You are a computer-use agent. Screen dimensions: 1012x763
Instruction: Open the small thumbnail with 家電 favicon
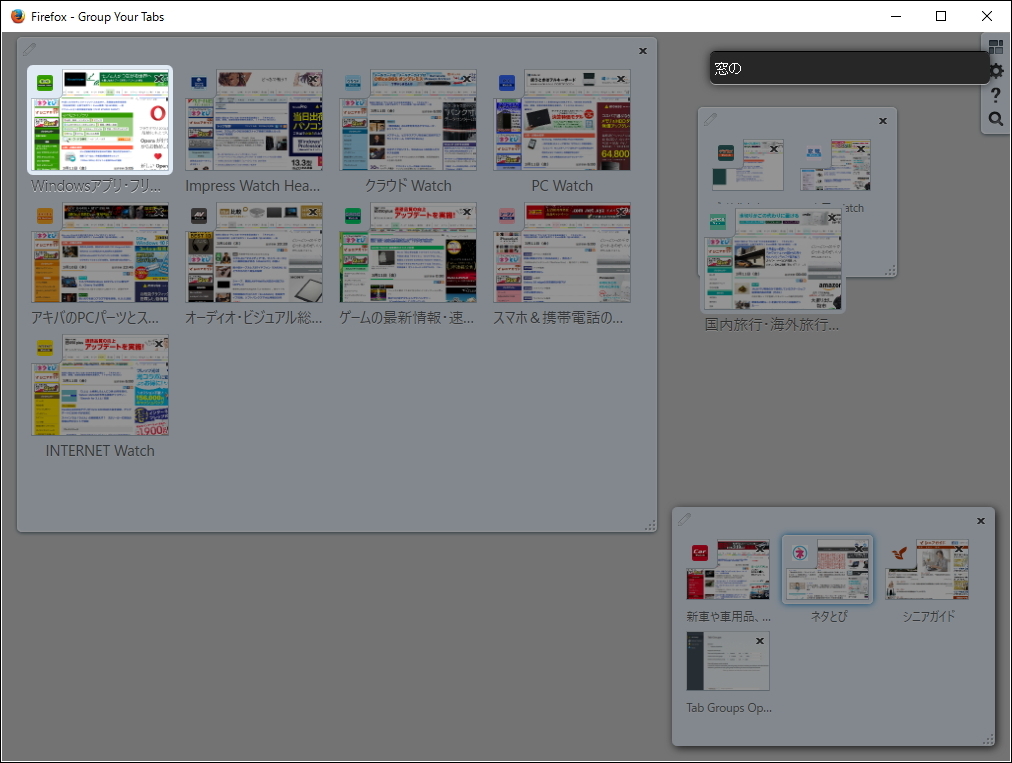click(x=835, y=165)
